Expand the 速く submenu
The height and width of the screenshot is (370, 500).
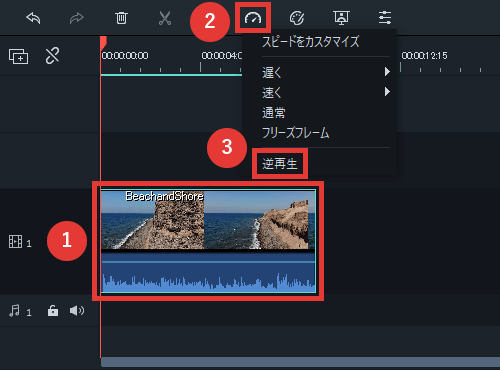point(326,92)
